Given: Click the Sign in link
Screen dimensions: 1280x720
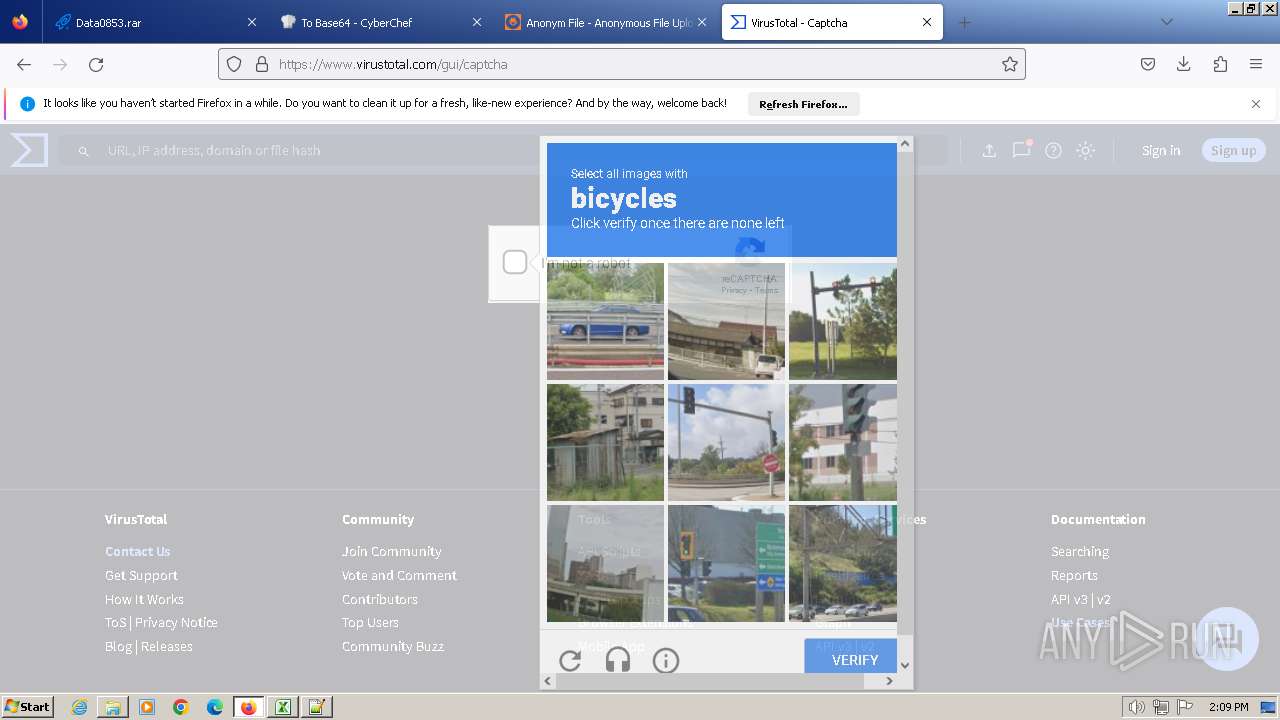Looking at the screenshot, I should [1161, 150].
